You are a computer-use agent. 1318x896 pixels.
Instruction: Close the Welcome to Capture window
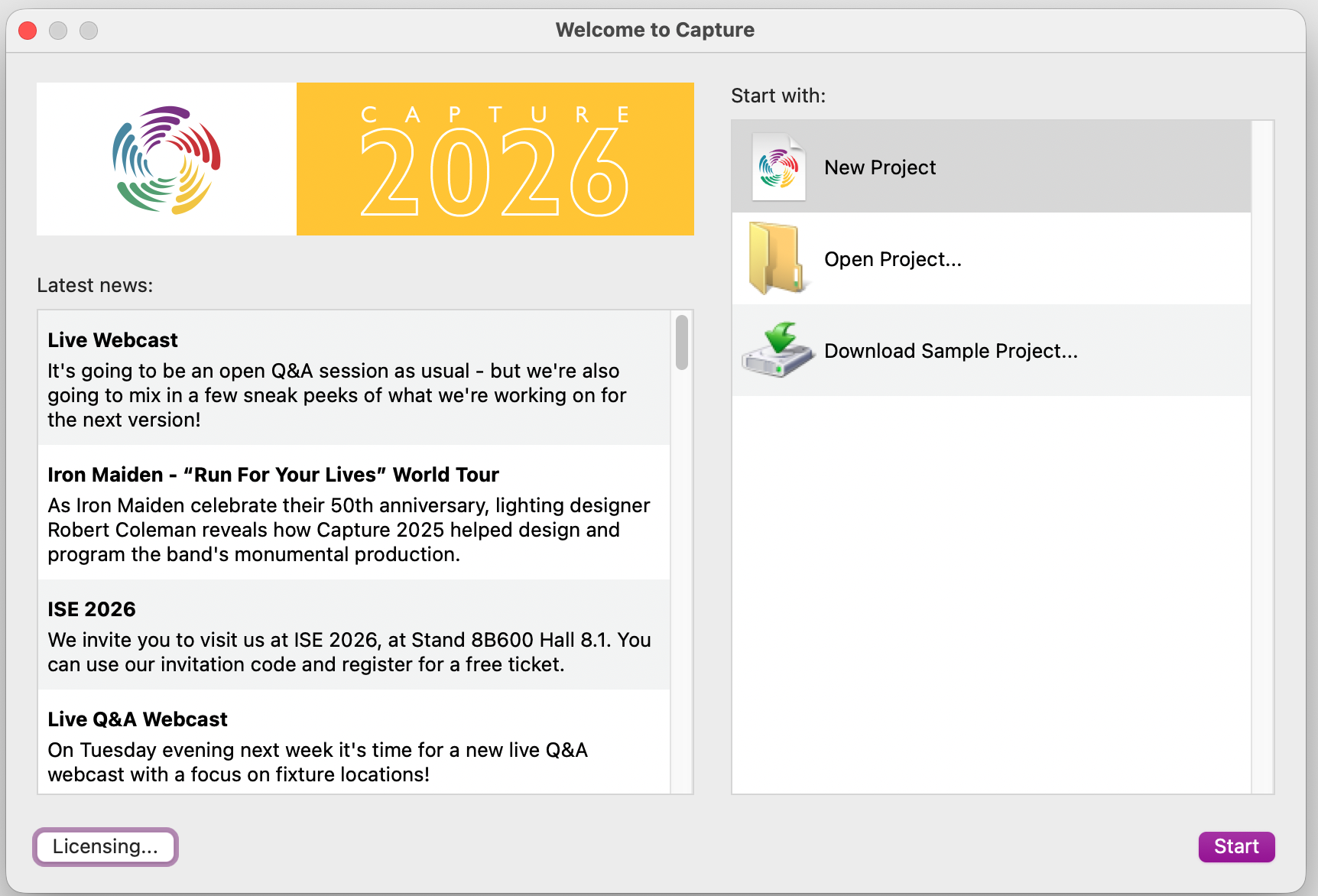click(x=28, y=31)
